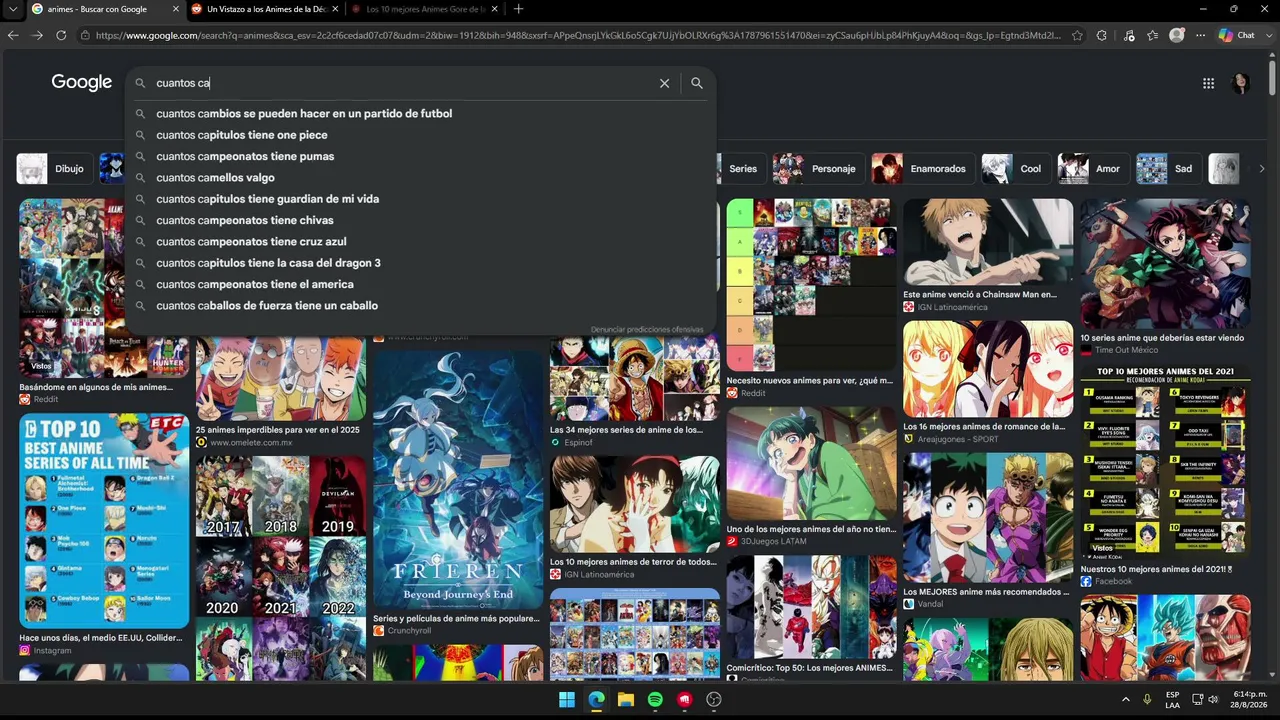Filter images by the Sad chip
This screenshot has height=720, width=1280.
[x=1167, y=169]
